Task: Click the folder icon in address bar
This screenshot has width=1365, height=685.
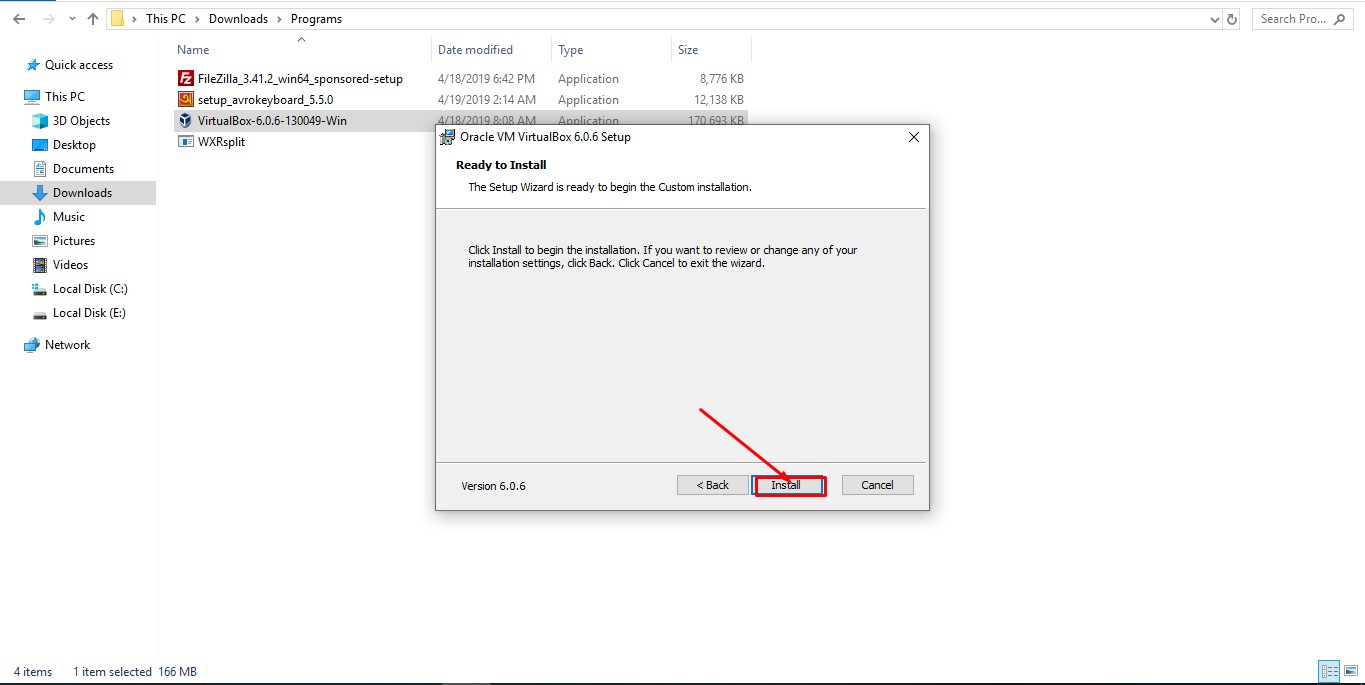Action: click(118, 19)
